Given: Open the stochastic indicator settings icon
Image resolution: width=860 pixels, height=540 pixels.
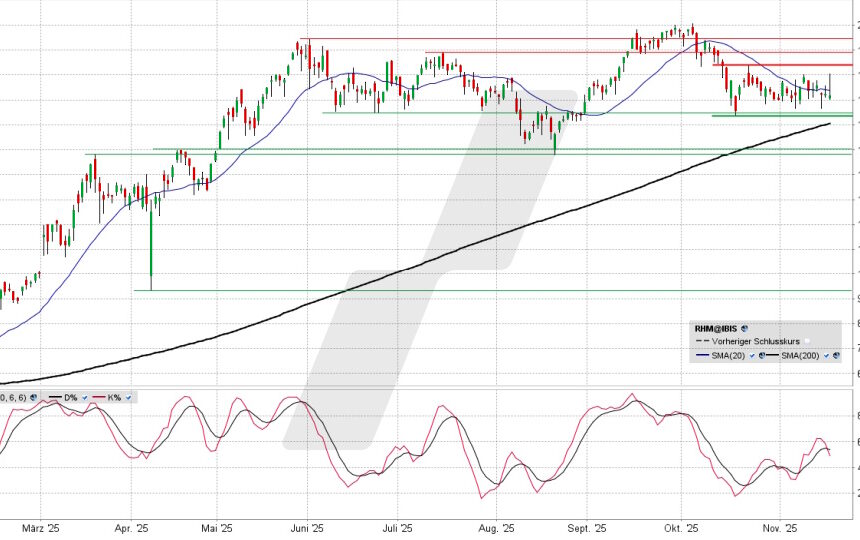Looking at the screenshot, I should 32,398.
